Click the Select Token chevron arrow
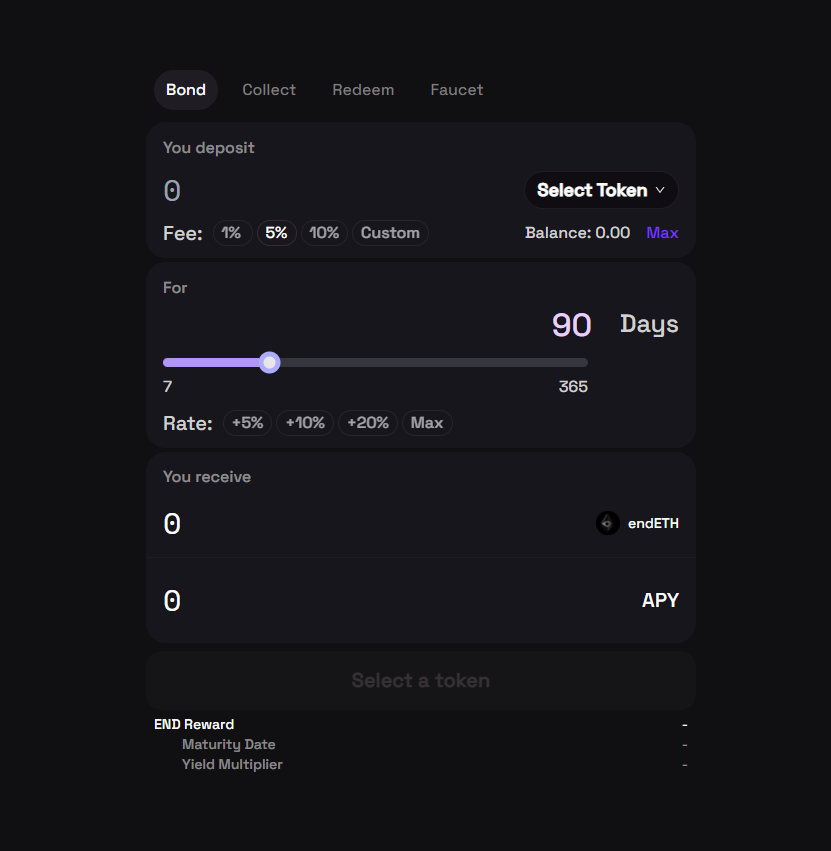Screen dimensions: 831x851 click(659, 190)
